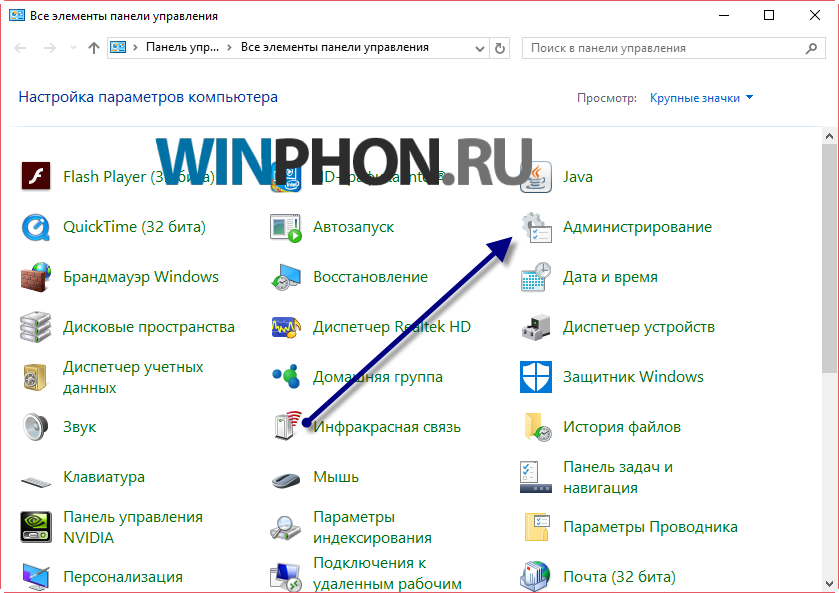
Task: Open the Панель управления NVIDIA icon
Action: (x=36, y=527)
